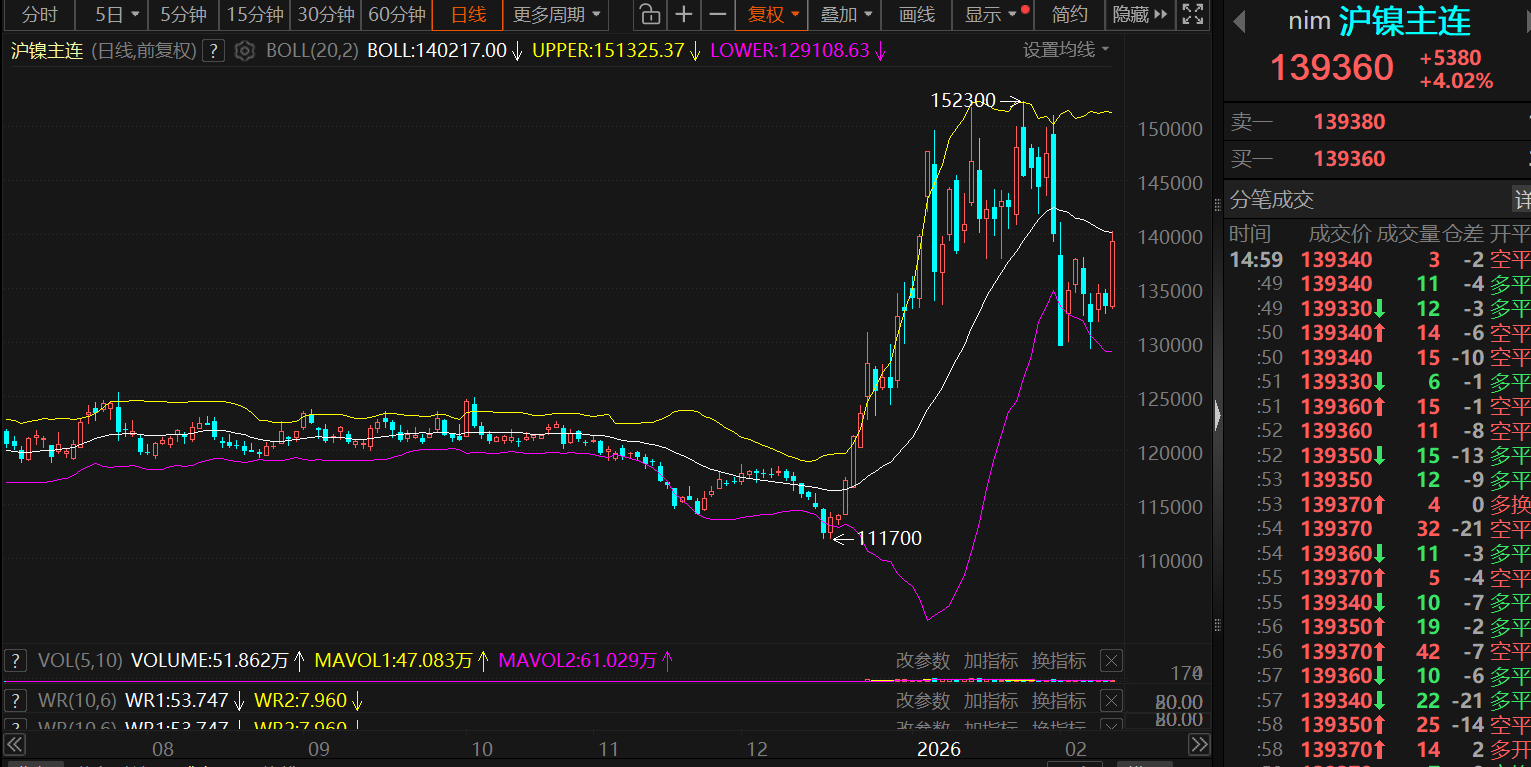Image resolution: width=1531 pixels, height=767 pixels.
Task: Zoom out the chart with minus icon
Action: click(717, 15)
